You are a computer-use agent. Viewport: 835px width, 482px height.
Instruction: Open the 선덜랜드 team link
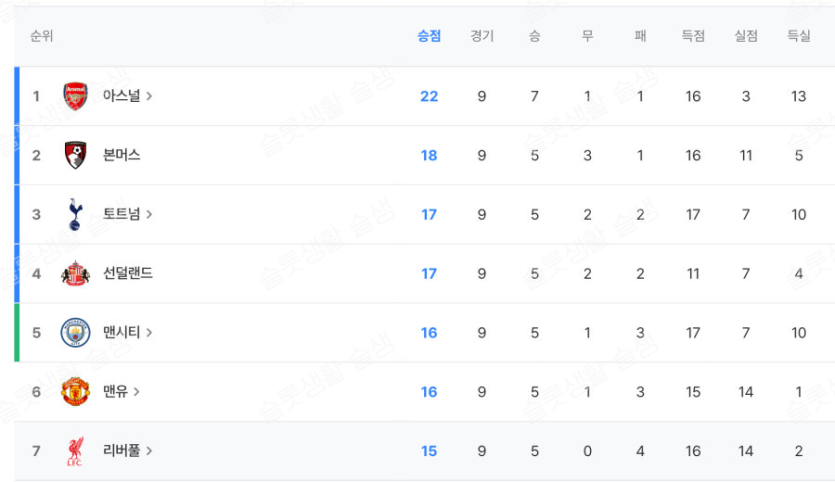pos(127,273)
